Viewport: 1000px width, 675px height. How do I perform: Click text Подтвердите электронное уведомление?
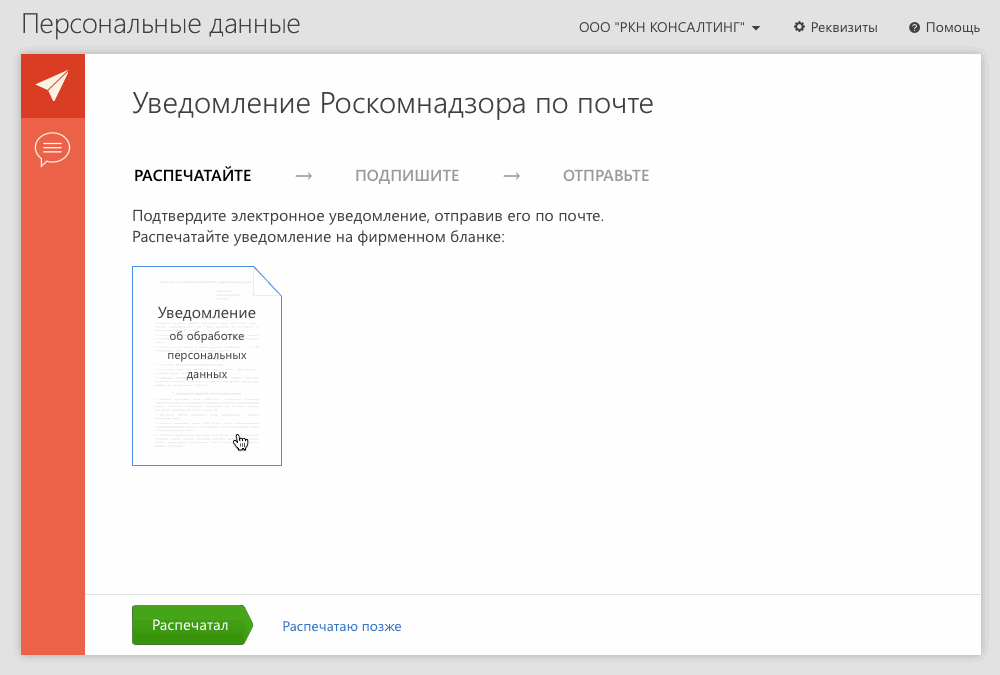pos(281,216)
